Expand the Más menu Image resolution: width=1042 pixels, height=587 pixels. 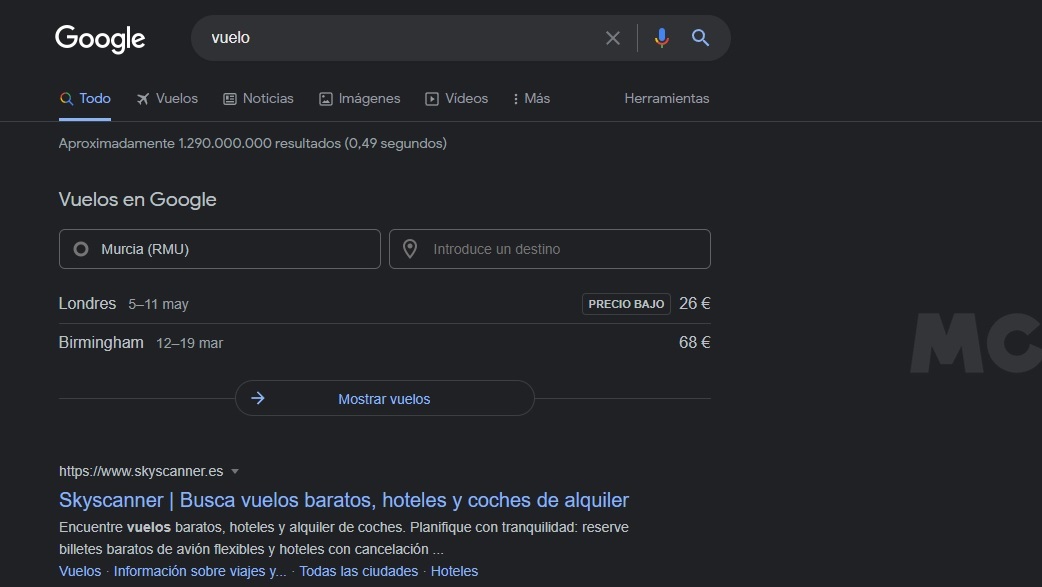coord(531,98)
